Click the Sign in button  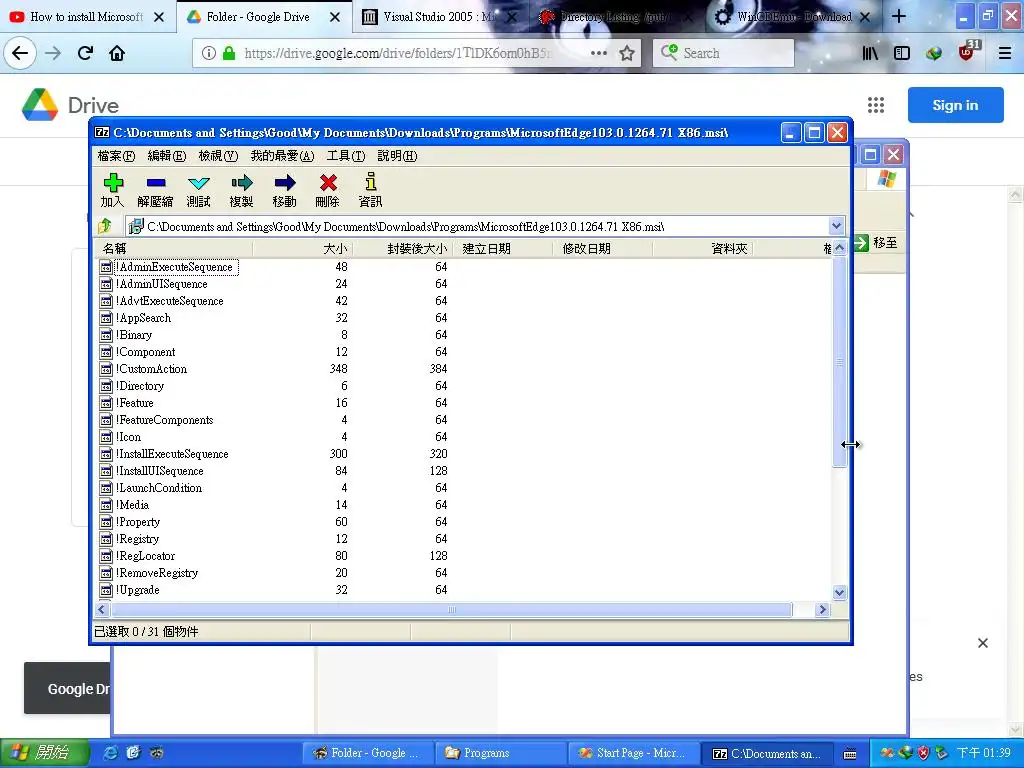(955, 105)
